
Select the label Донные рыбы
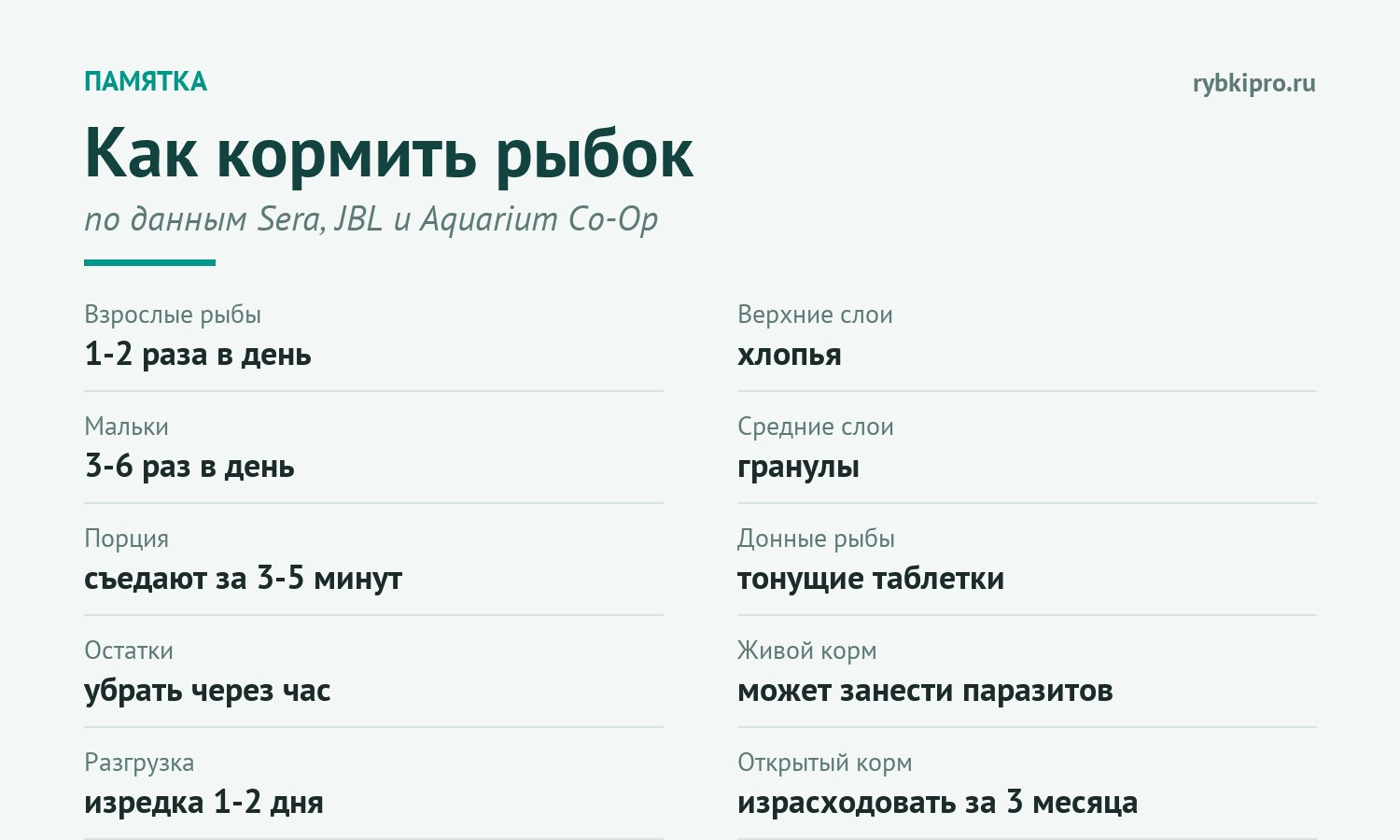[x=816, y=539]
